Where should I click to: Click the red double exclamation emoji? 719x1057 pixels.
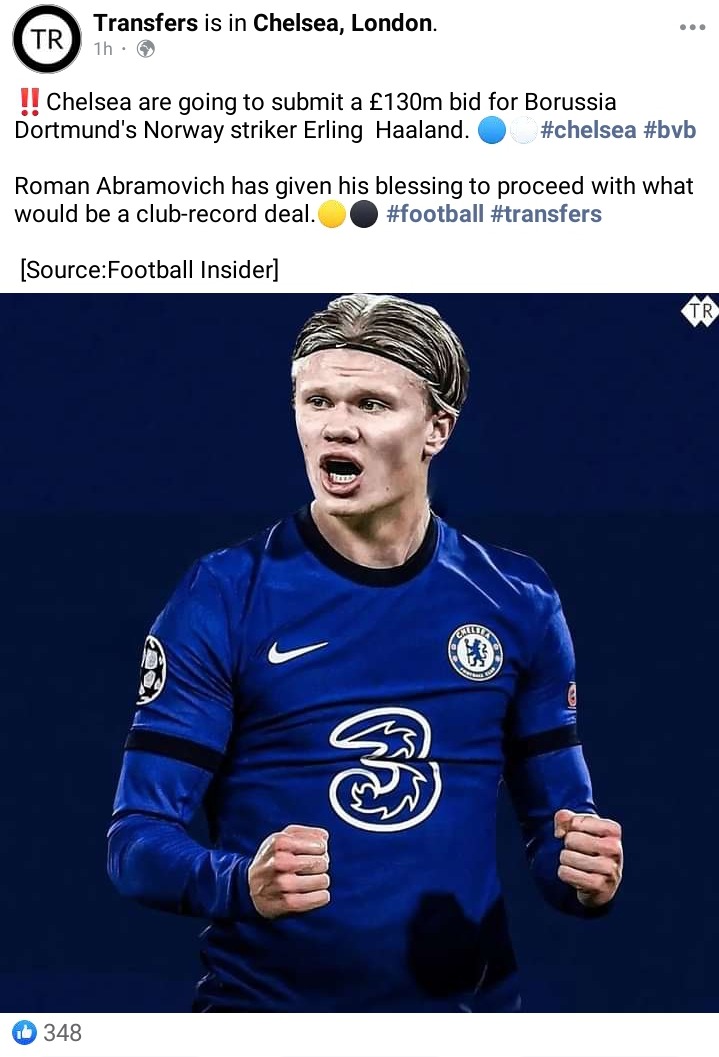pyautogui.click(x=29, y=102)
